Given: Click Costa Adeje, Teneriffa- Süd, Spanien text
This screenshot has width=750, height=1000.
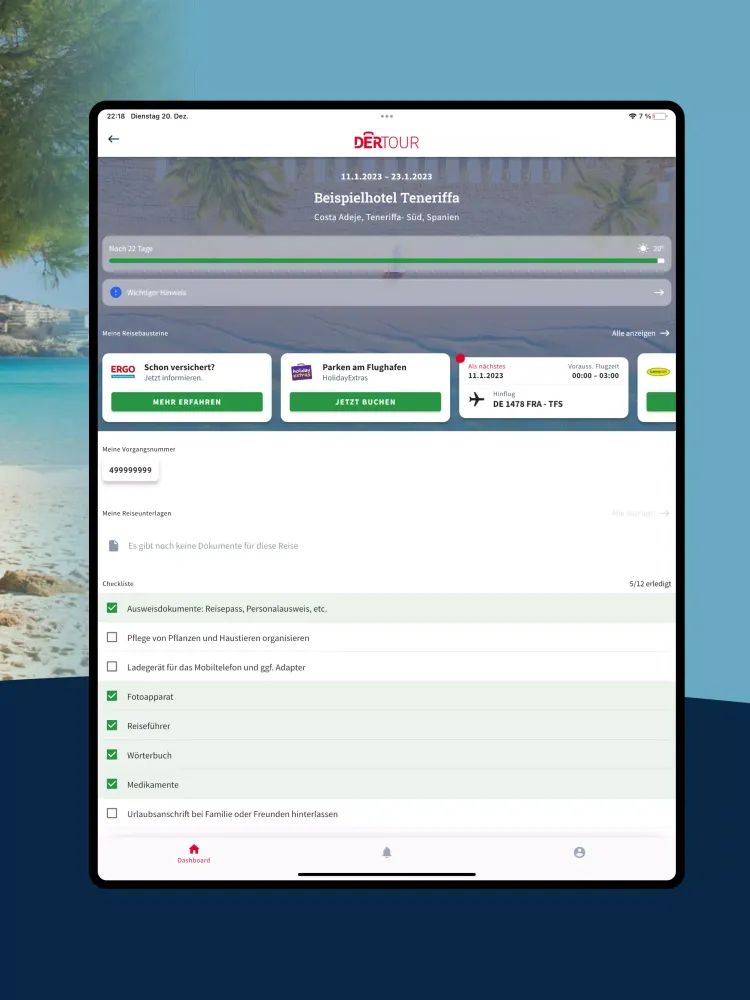Looking at the screenshot, I should [x=386, y=217].
